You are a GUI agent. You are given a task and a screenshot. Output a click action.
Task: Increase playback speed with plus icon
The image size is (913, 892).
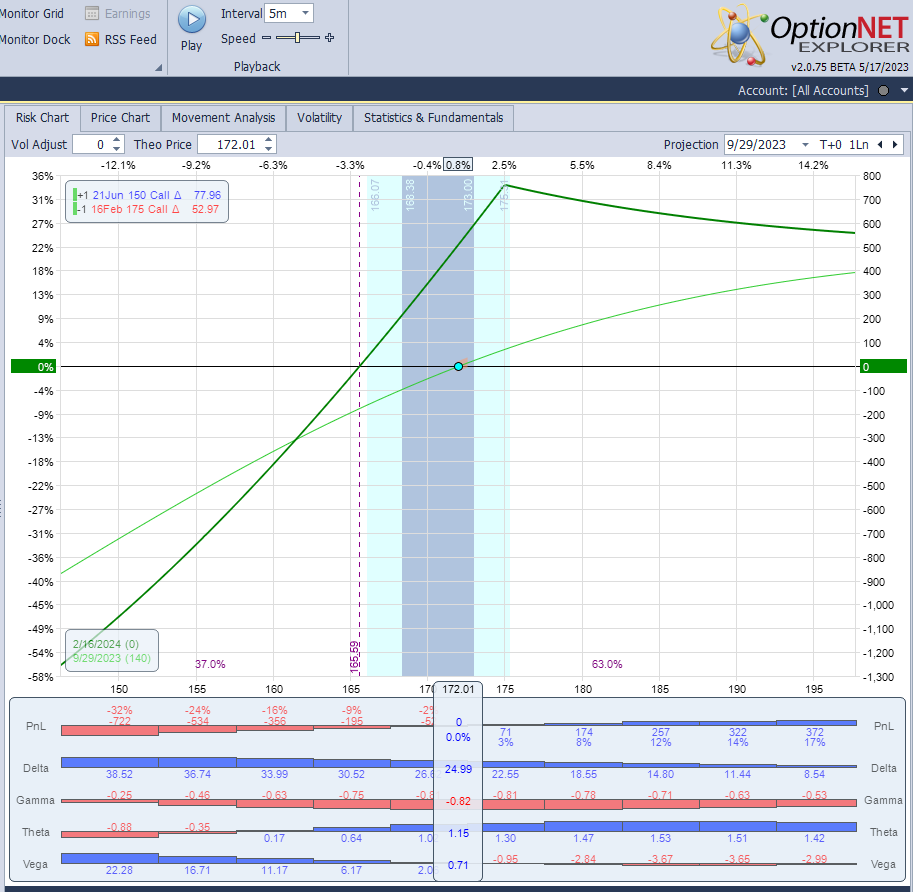click(329, 38)
